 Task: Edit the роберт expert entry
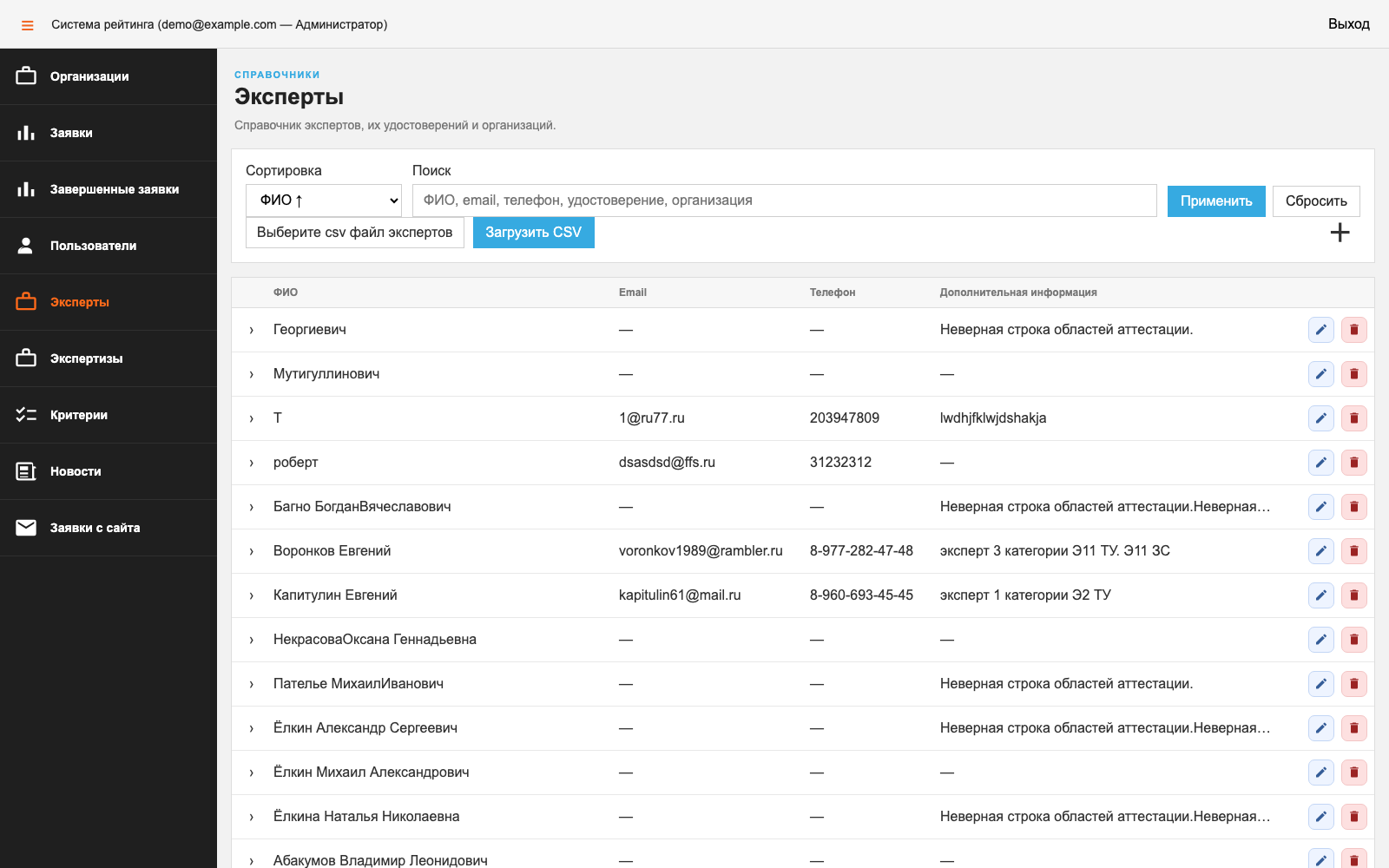click(1320, 463)
